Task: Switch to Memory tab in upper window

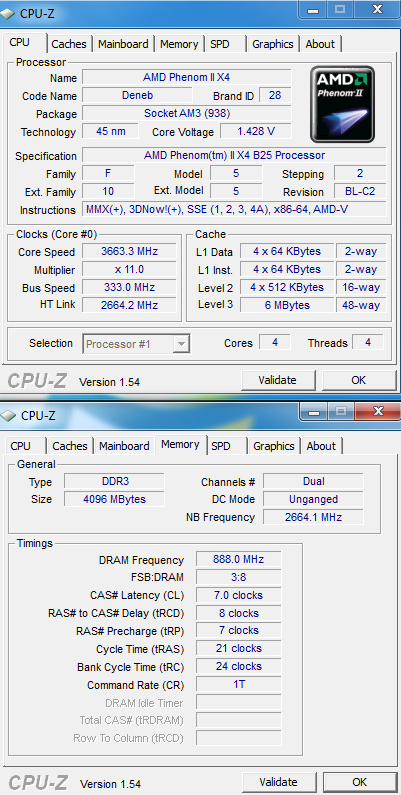Action: point(179,44)
